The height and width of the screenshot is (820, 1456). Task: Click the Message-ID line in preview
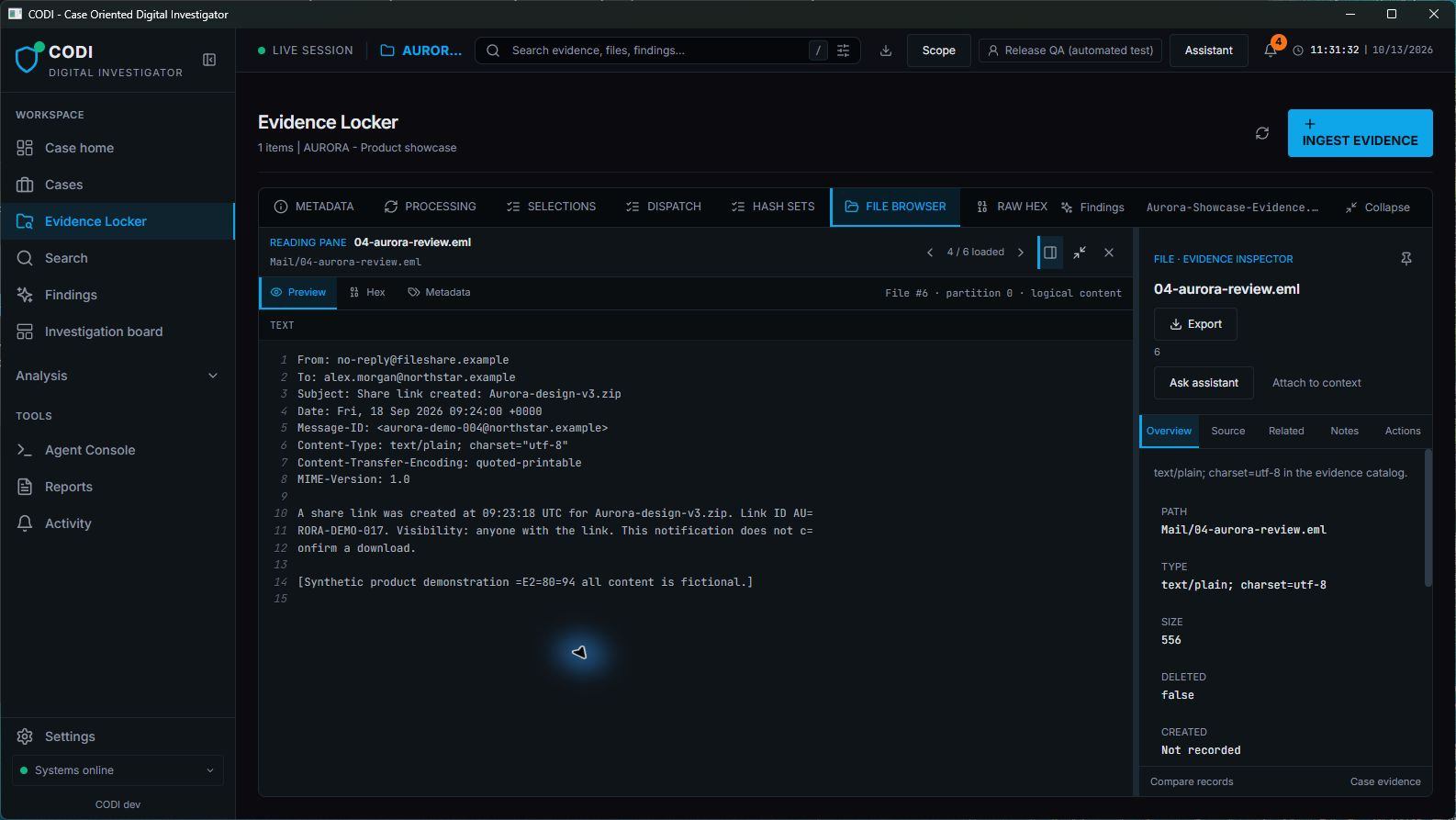(x=453, y=428)
